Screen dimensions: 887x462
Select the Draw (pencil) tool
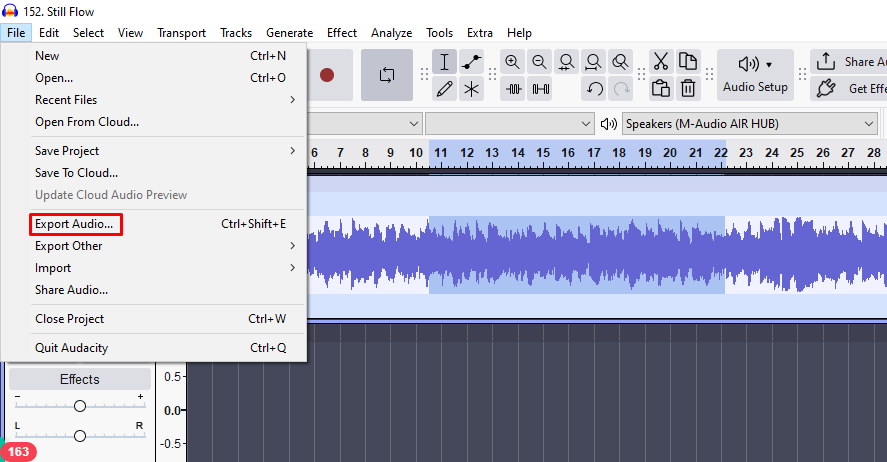click(x=445, y=89)
